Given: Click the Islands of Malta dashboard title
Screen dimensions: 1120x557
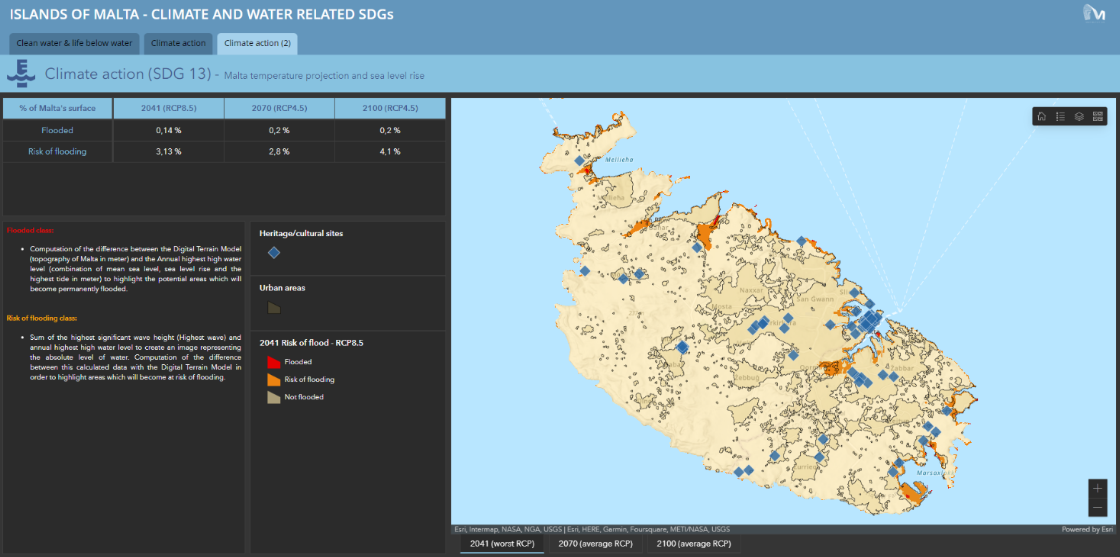Looking at the screenshot, I should coord(201,14).
